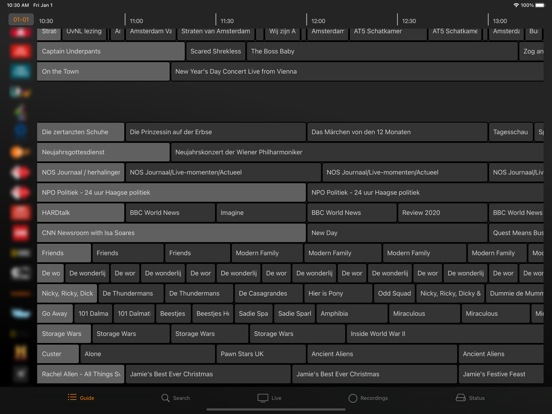Image resolution: width=552 pixels, height=414 pixels.
Task: Select Das Märchen von den 12 Monaten
Action: [397, 132]
